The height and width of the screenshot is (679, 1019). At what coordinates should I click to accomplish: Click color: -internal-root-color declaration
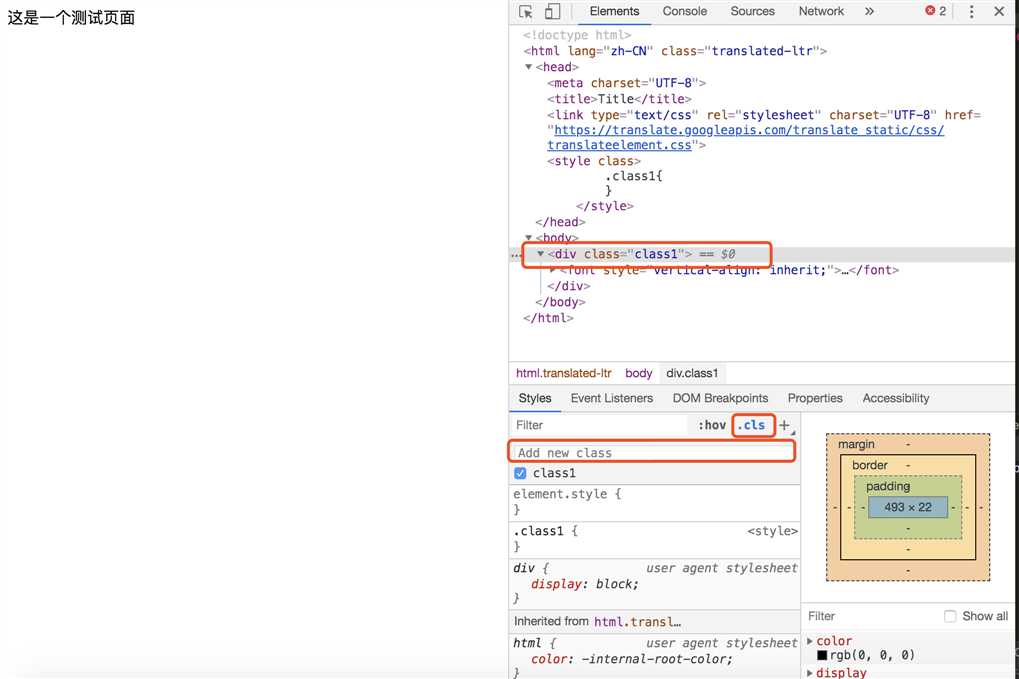point(631,659)
